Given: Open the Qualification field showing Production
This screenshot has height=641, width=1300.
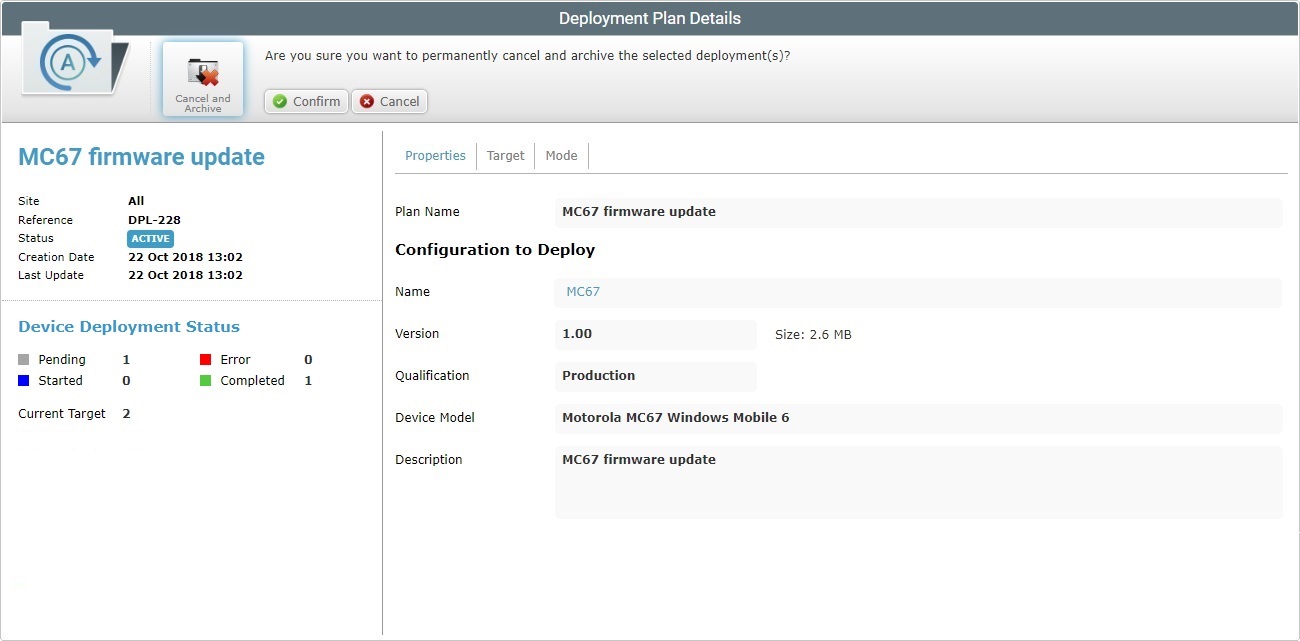Looking at the screenshot, I should [655, 375].
